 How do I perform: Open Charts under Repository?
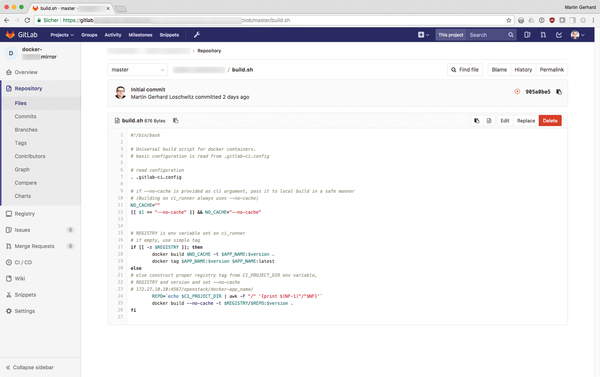[x=23, y=196]
